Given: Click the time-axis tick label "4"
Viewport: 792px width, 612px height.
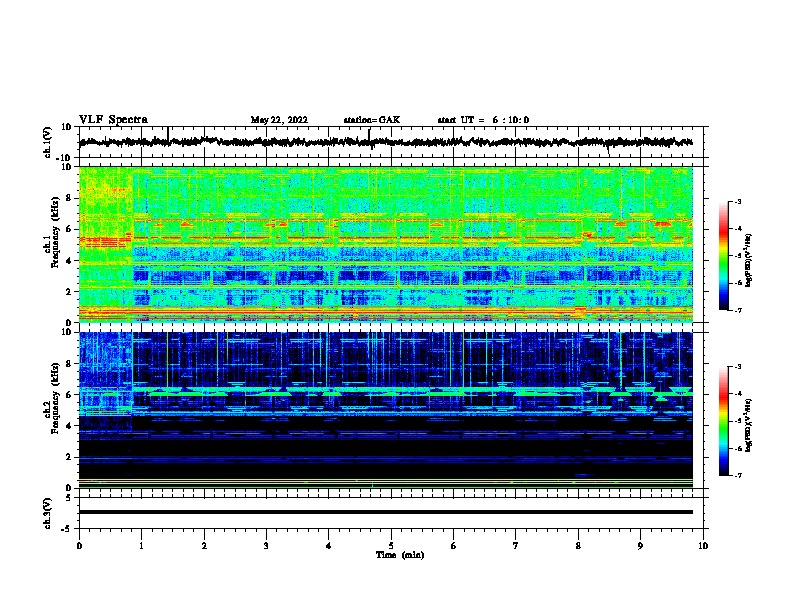Looking at the screenshot, I should 329,546.
